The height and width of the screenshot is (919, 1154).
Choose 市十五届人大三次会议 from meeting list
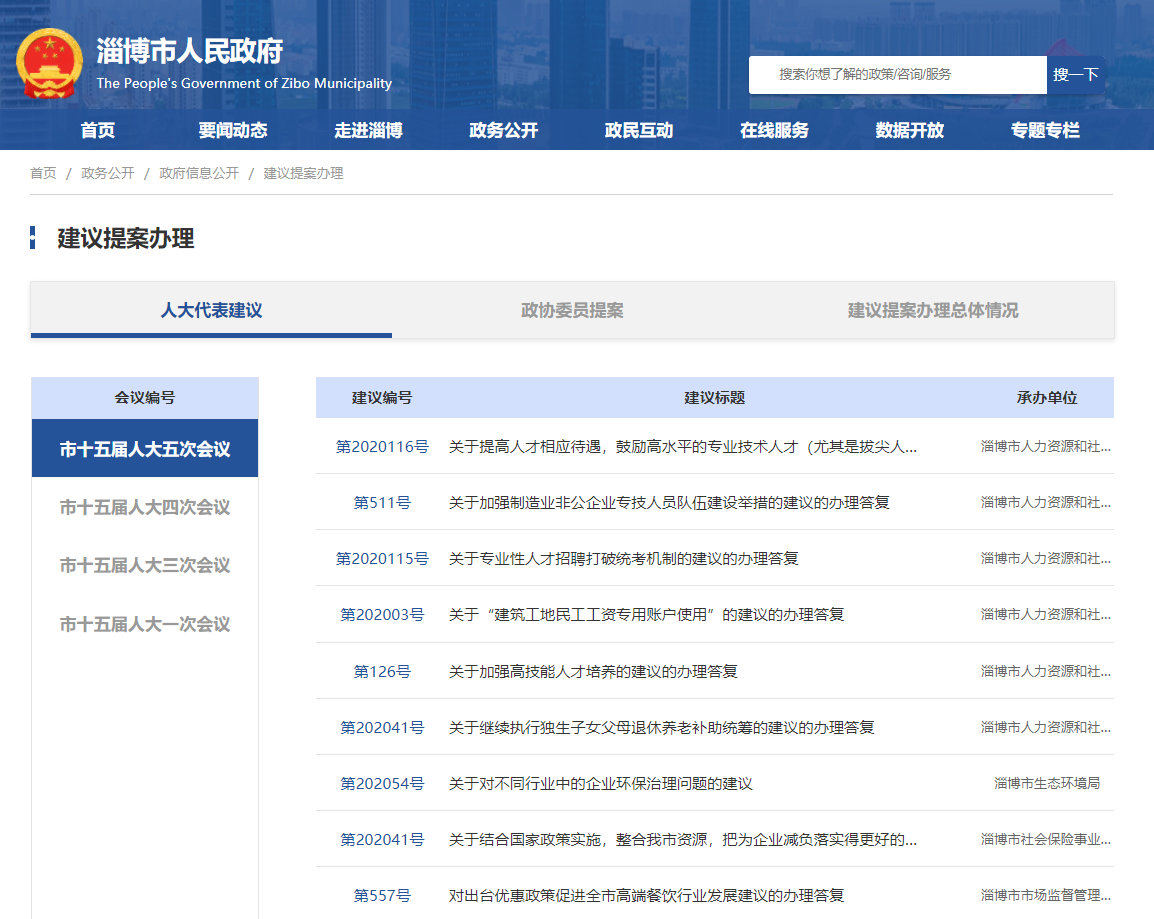(x=145, y=565)
